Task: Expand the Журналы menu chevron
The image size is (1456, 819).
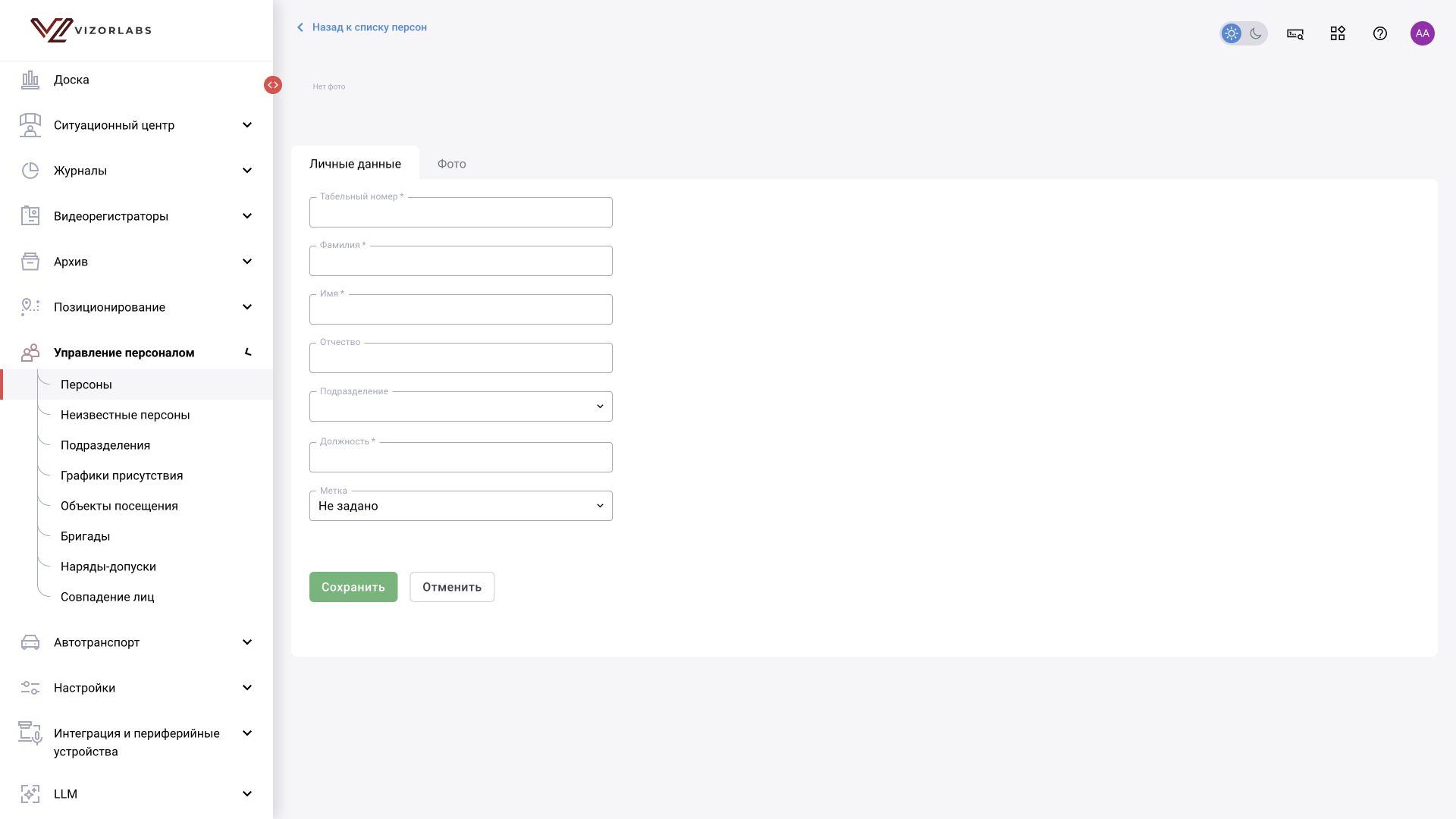Action: point(247,171)
